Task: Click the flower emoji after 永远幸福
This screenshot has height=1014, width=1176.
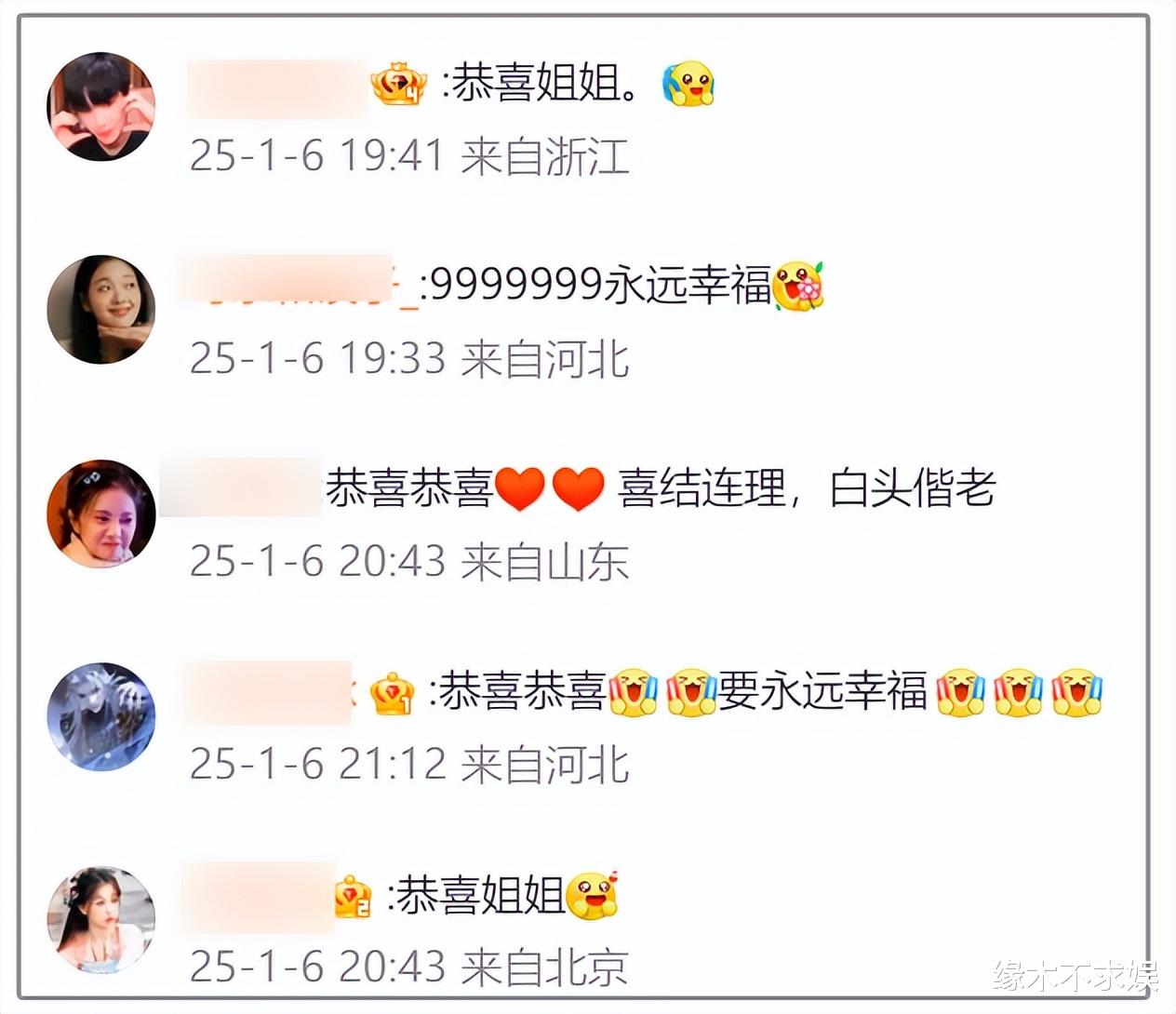Action: [799, 287]
